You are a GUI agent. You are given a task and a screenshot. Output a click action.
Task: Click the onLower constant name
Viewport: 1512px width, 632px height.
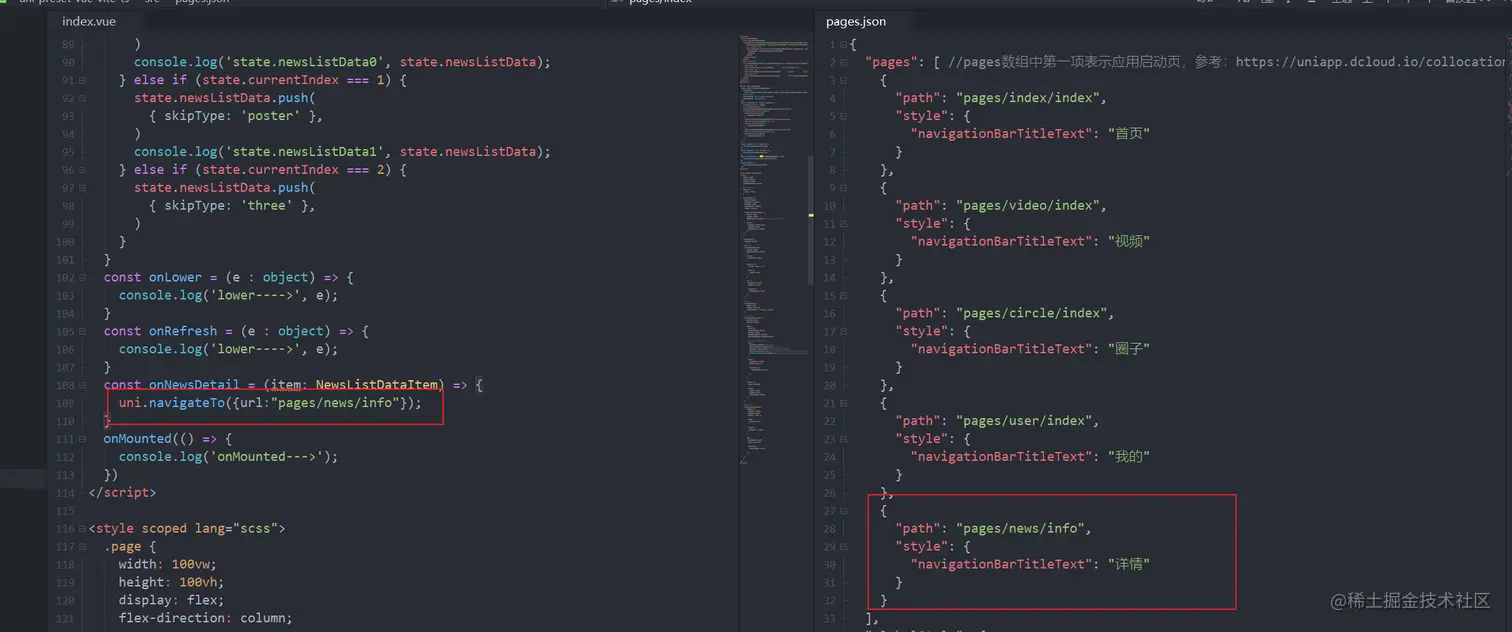pyautogui.click(x=176, y=277)
